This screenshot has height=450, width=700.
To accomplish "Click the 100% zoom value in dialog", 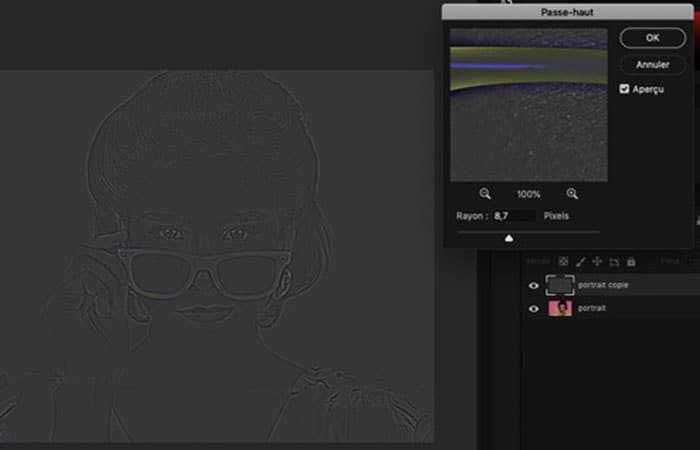I will pos(529,194).
